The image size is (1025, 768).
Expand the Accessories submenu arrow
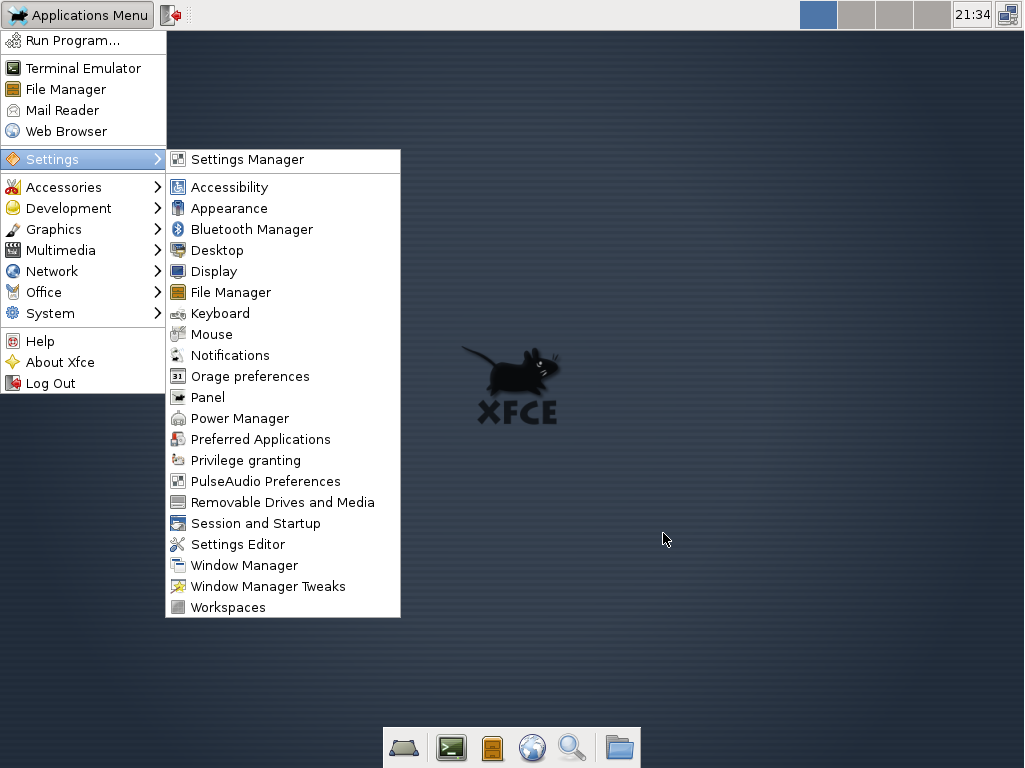point(157,188)
